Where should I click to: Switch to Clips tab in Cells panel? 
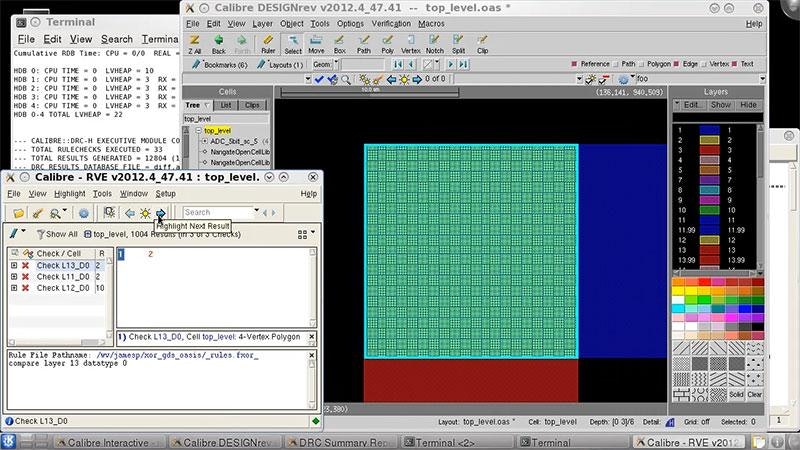click(252, 105)
